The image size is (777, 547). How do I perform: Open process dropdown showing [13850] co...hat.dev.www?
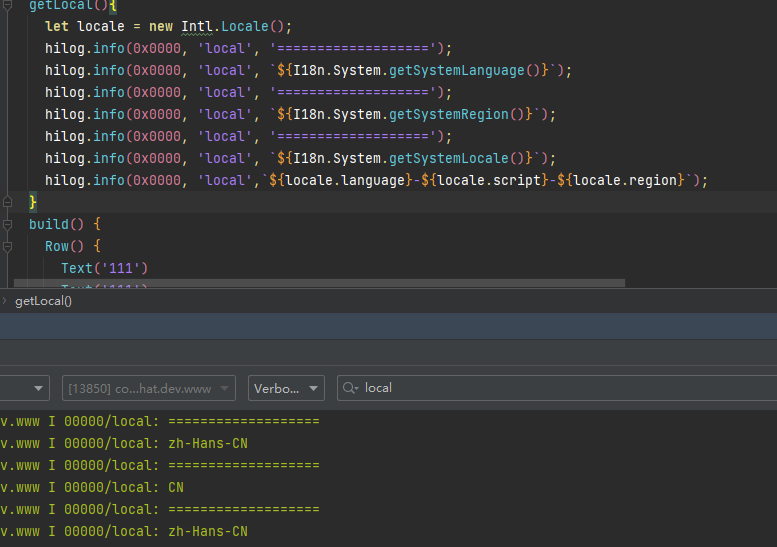[x=149, y=388]
